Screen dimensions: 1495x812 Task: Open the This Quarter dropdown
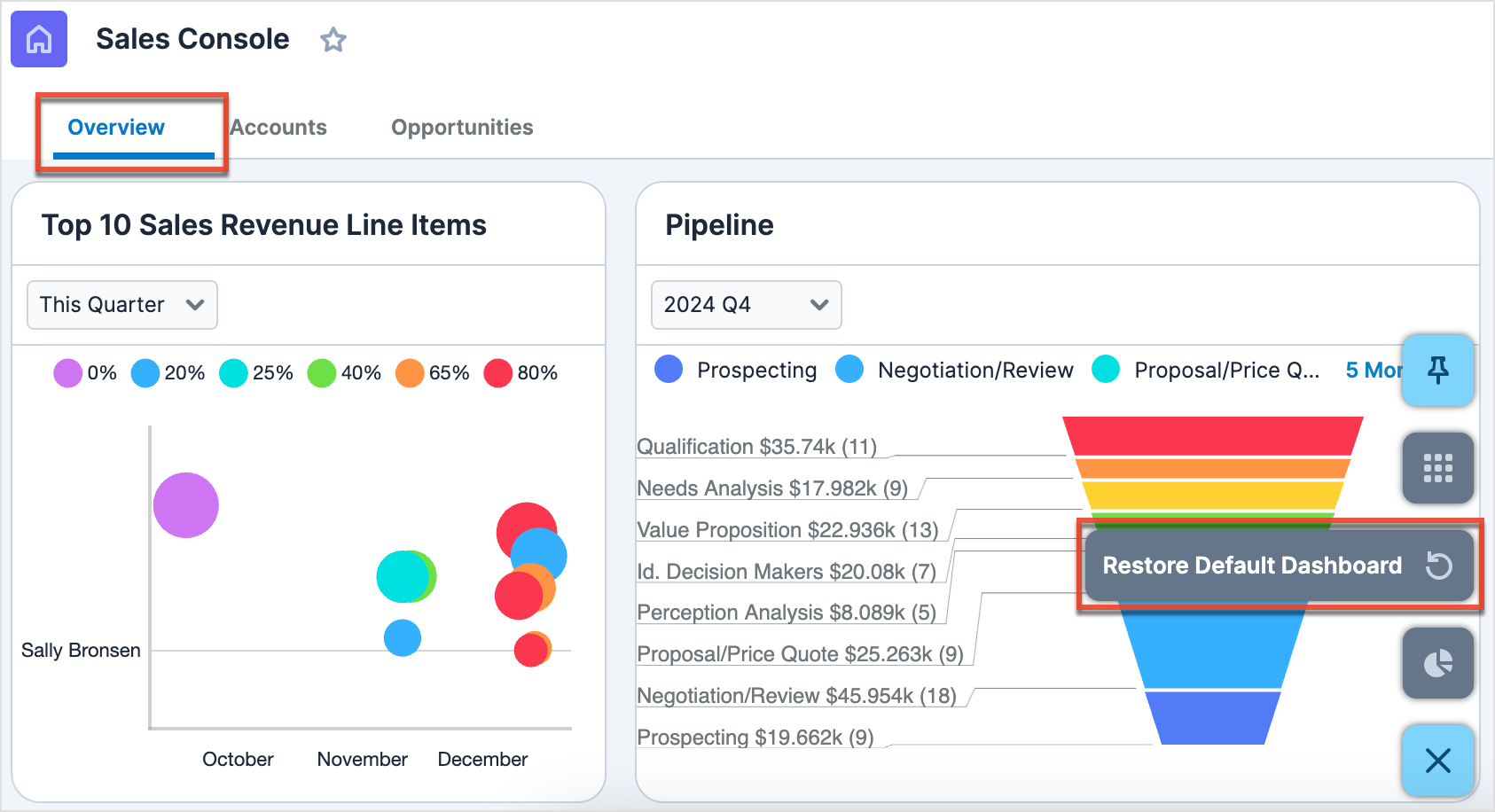[x=121, y=304]
